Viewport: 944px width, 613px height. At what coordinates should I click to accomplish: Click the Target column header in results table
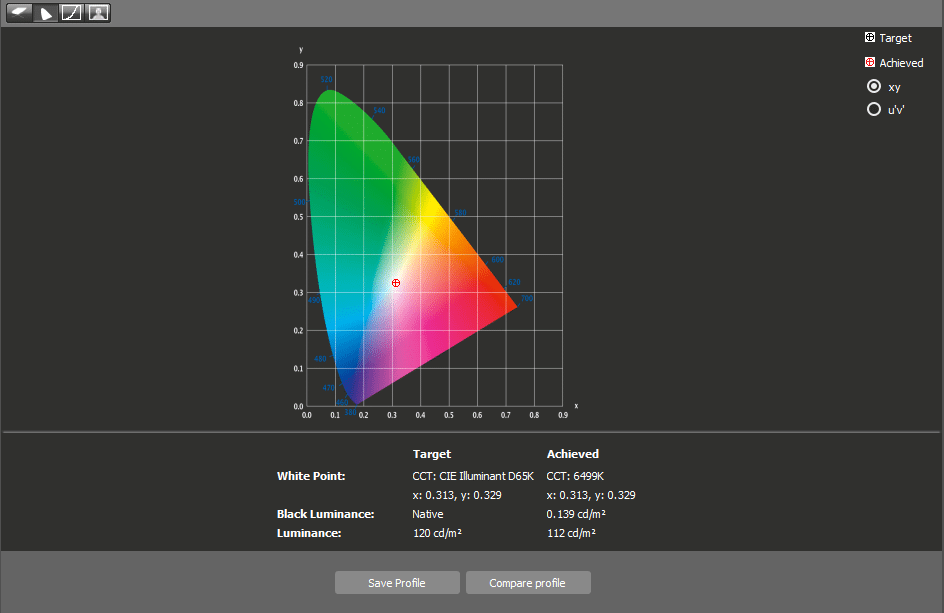[x=431, y=454]
